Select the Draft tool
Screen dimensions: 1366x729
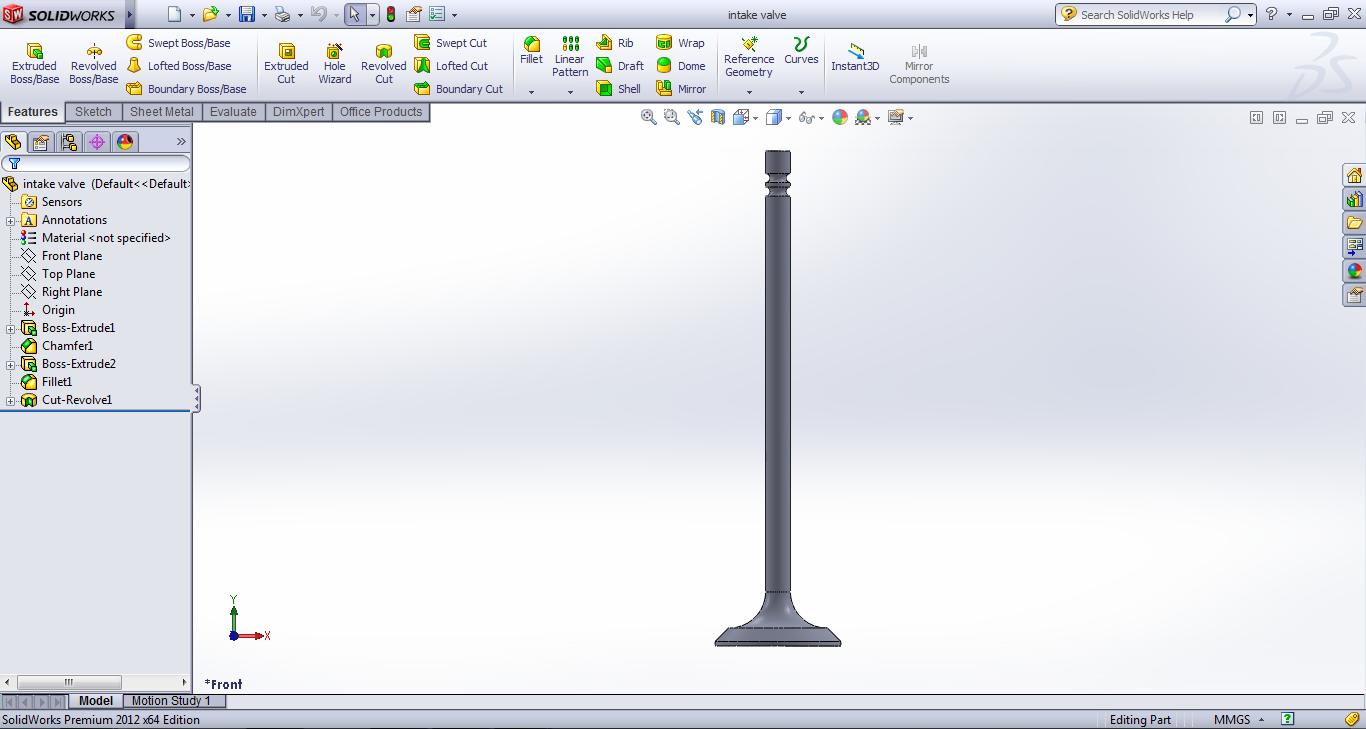[620, 66]
